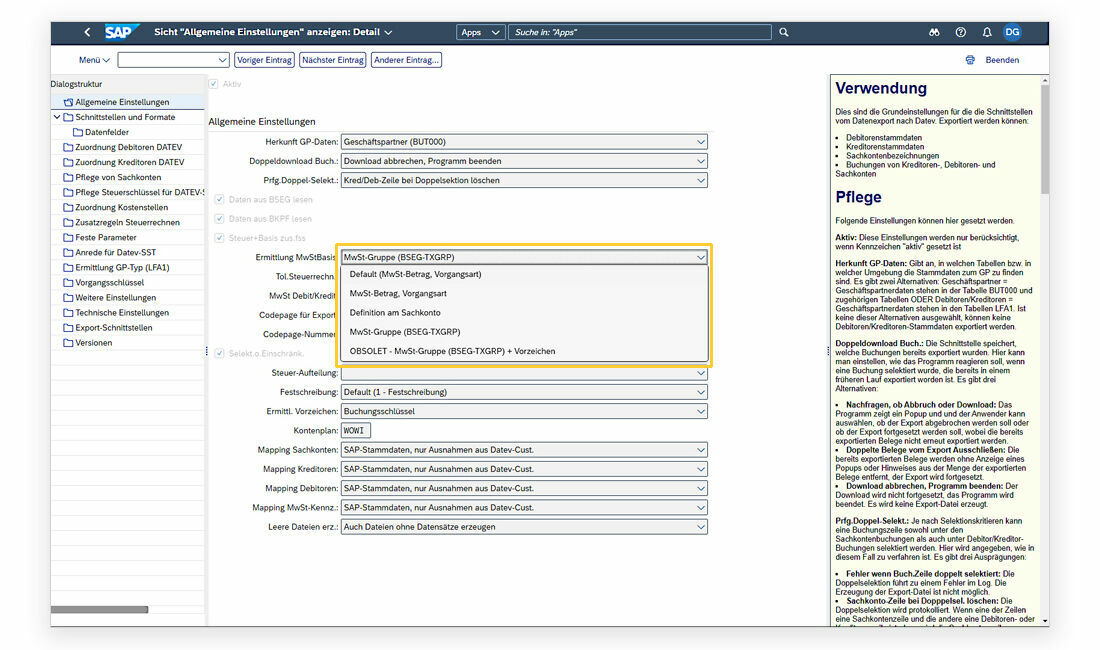Toggle Daten aus BSEG lesen checkbox
Image resolution: width=1100 pixels, height=650 pixels.
click(x=219, y=200)
